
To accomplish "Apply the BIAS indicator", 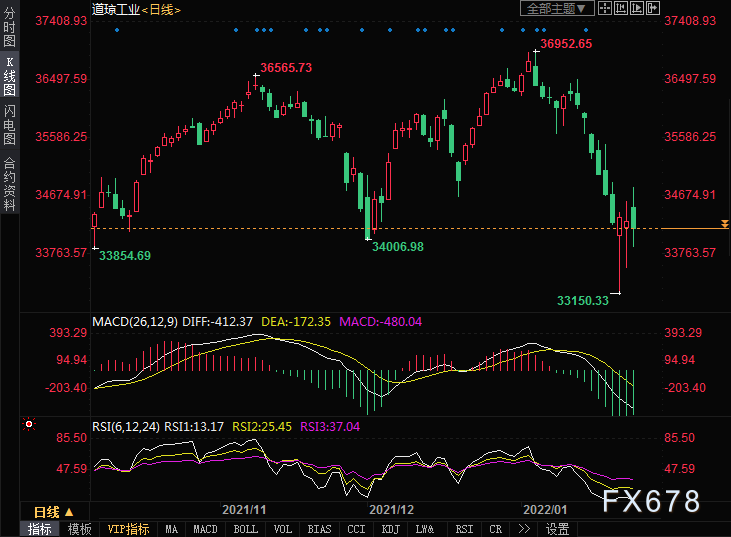I will coord(319,529).
